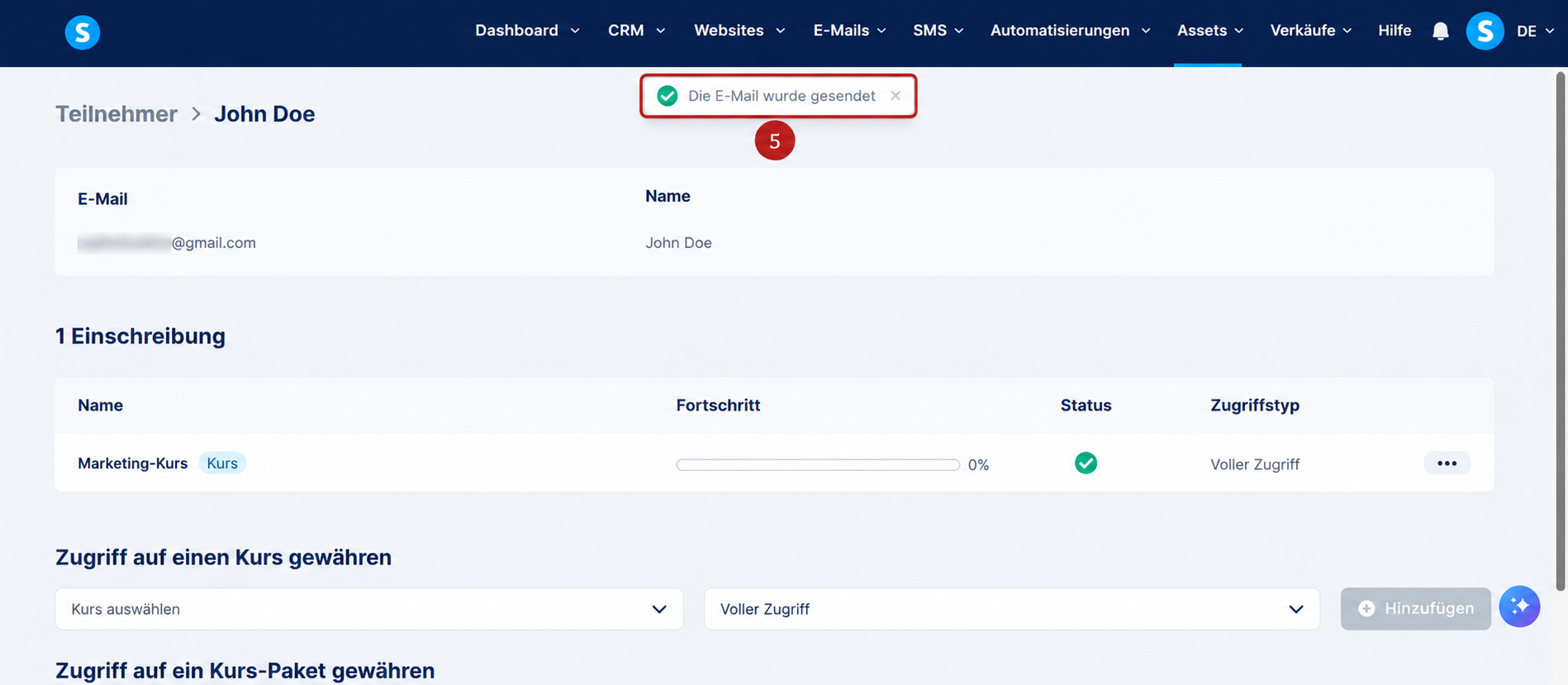Go back to Teilnehmer via breadcrumb

[116, 114]
